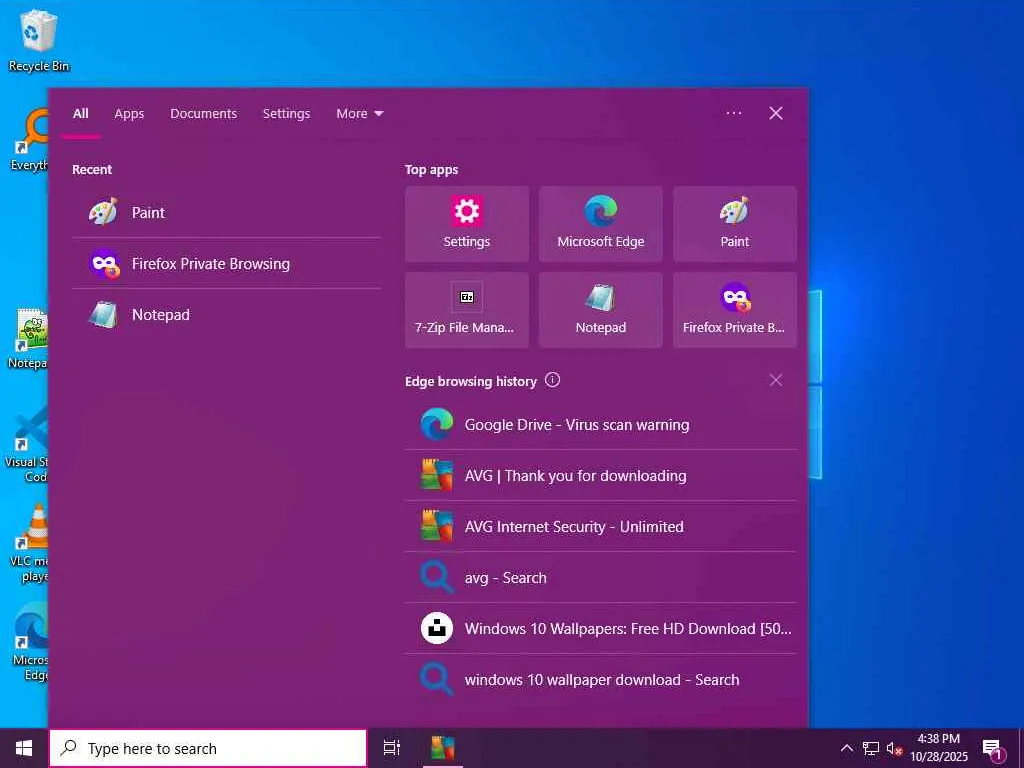Dismiss the Edge browsing history section

[x=776, y=380]
